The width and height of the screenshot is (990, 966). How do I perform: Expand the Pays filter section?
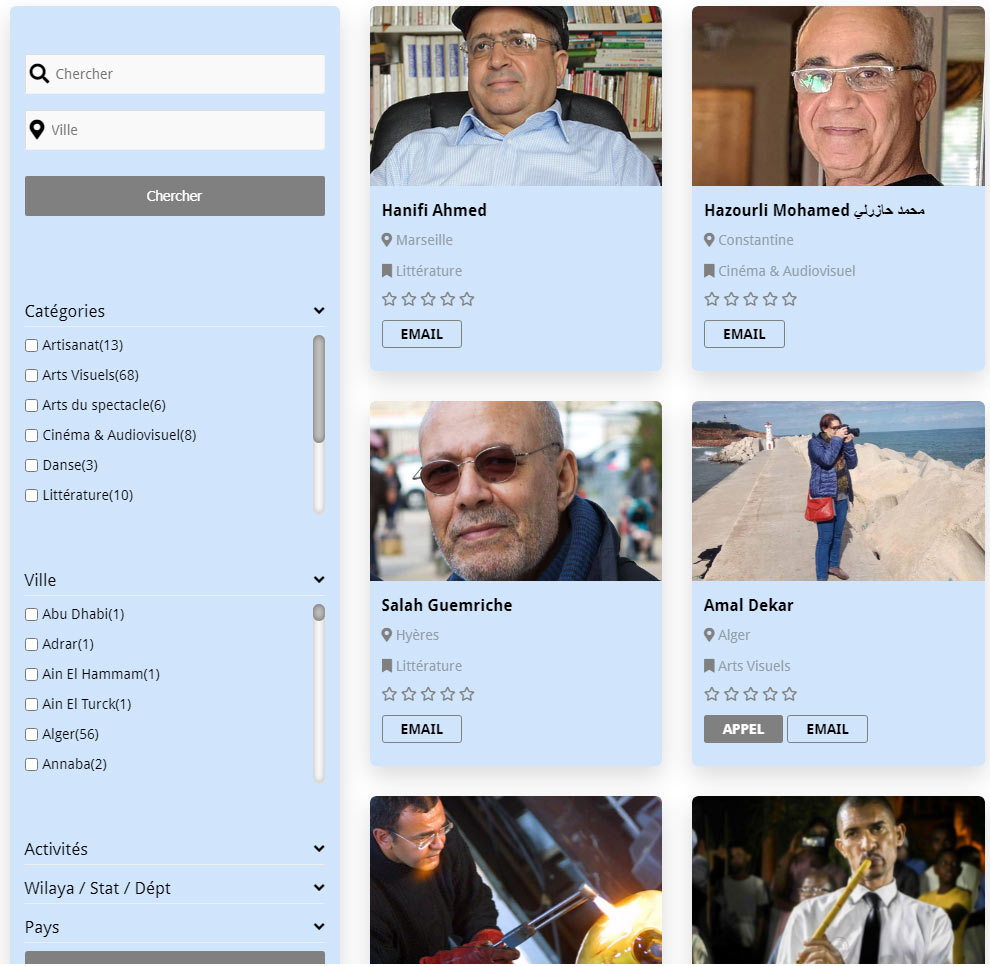point(175,927)
